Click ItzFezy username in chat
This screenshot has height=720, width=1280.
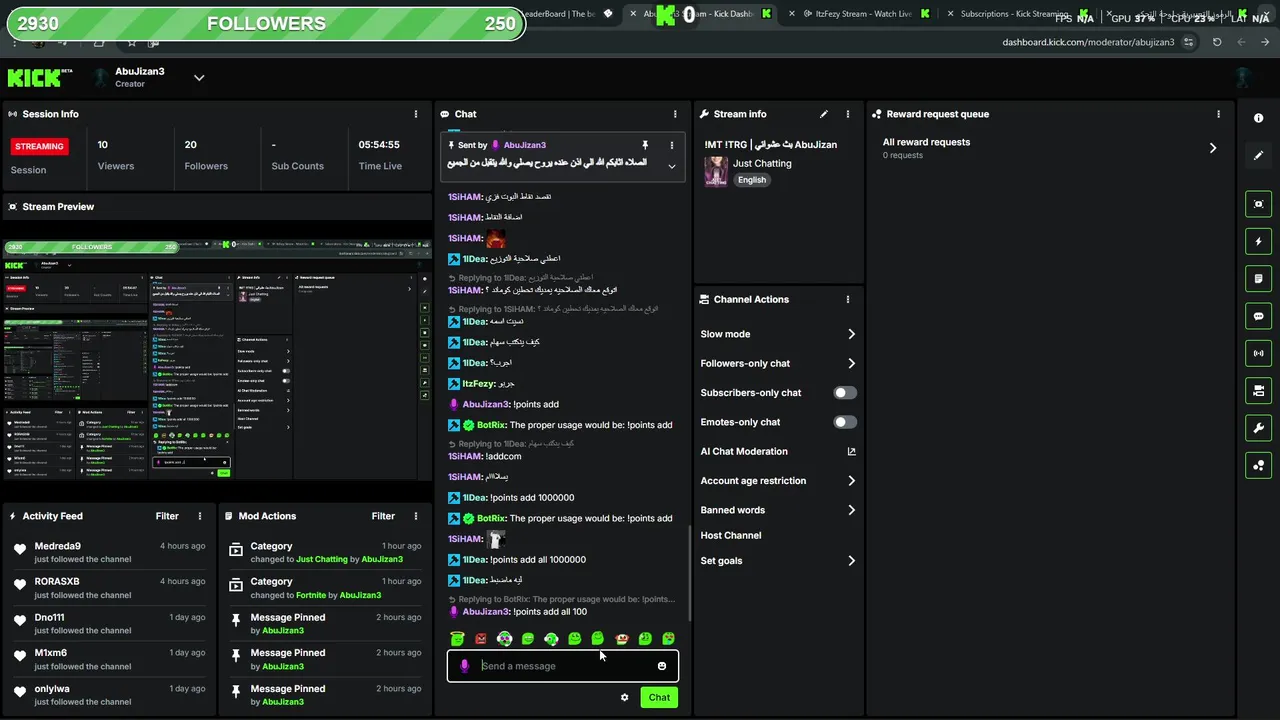coord(478,384)
